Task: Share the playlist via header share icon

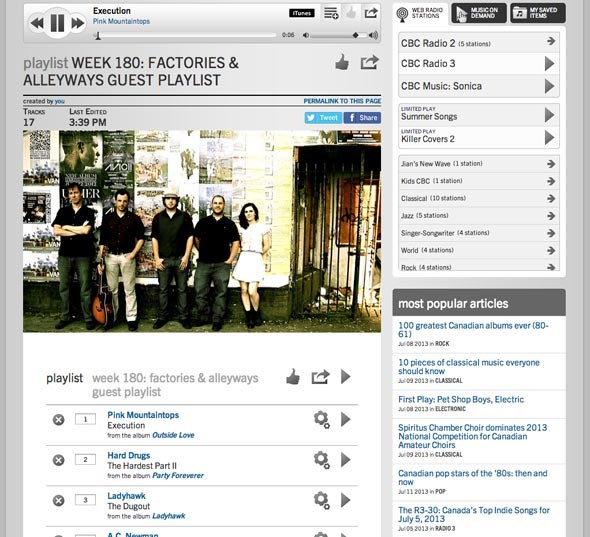Action: (370, 62)
